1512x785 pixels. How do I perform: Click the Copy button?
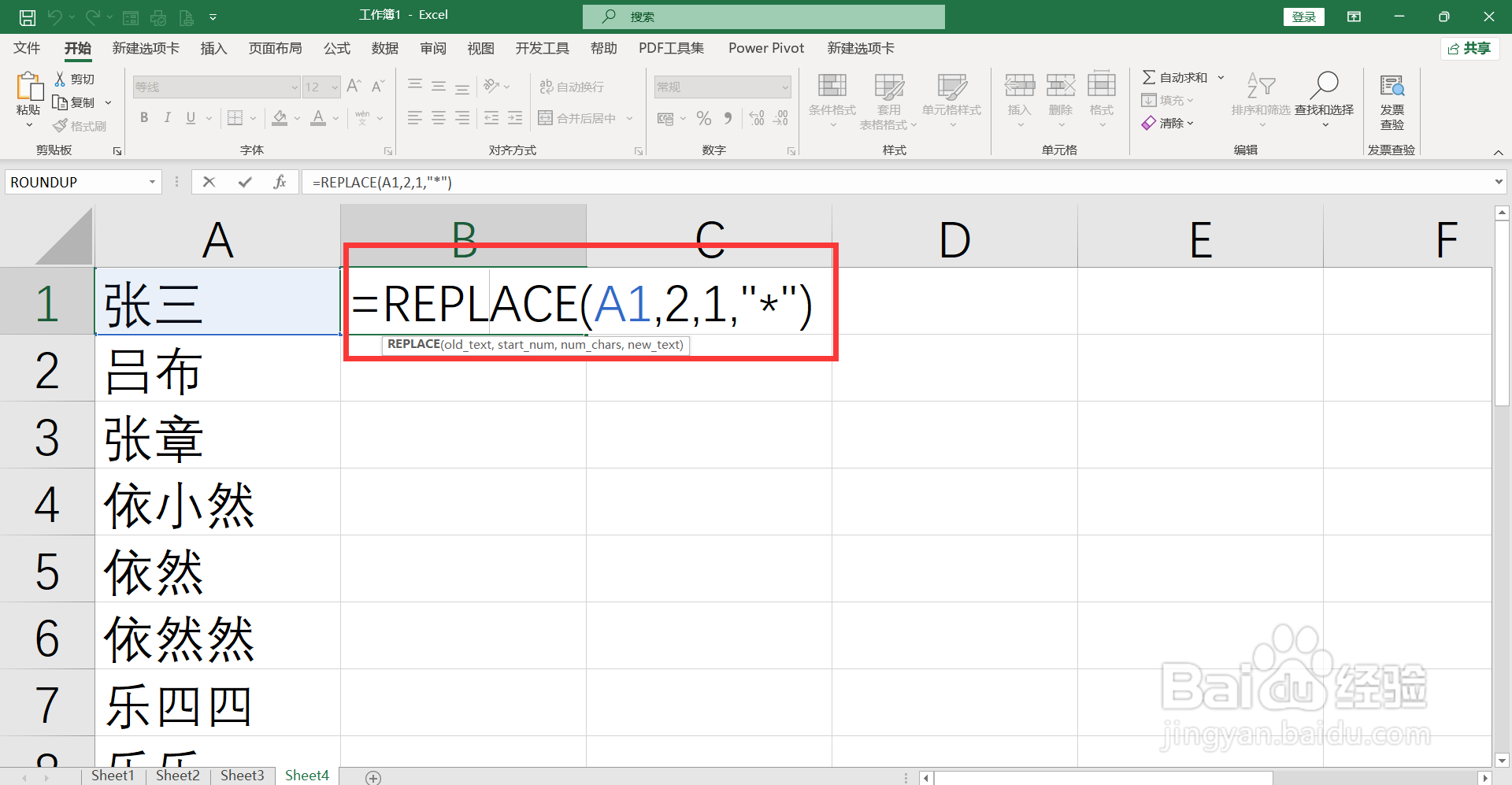coord(73,102)
